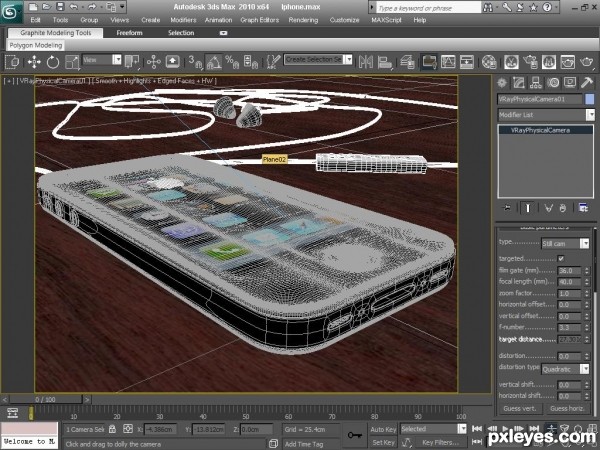Activate the Select and Scale tool

tap(72, 62)
